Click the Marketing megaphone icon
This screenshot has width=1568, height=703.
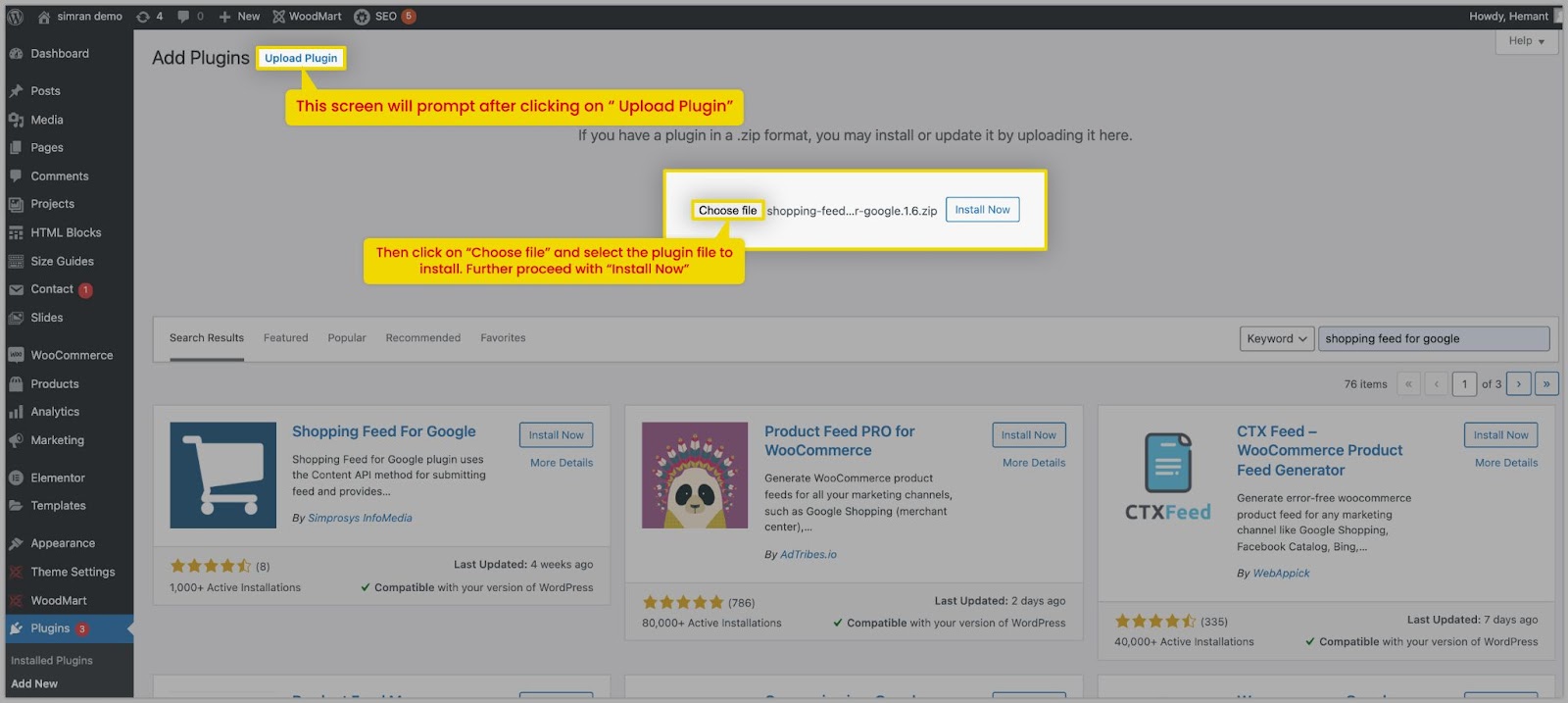tap(16, 440)
